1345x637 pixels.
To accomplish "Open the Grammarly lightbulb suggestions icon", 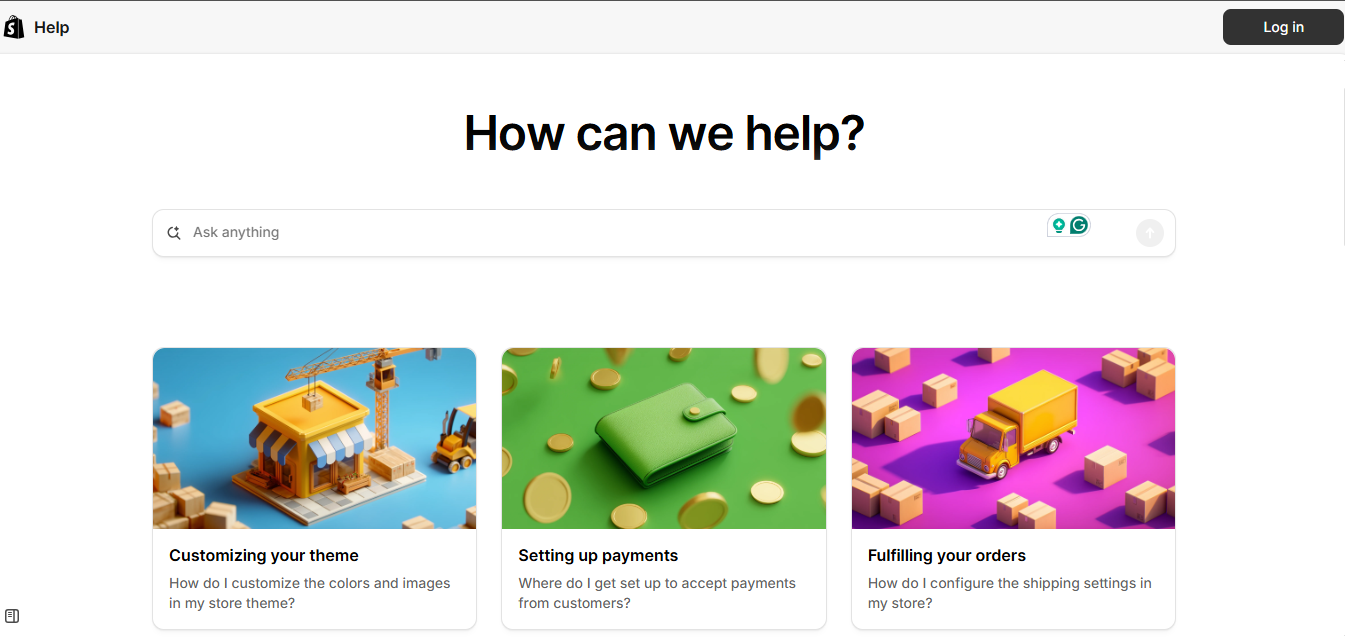I will point(1058,226).
